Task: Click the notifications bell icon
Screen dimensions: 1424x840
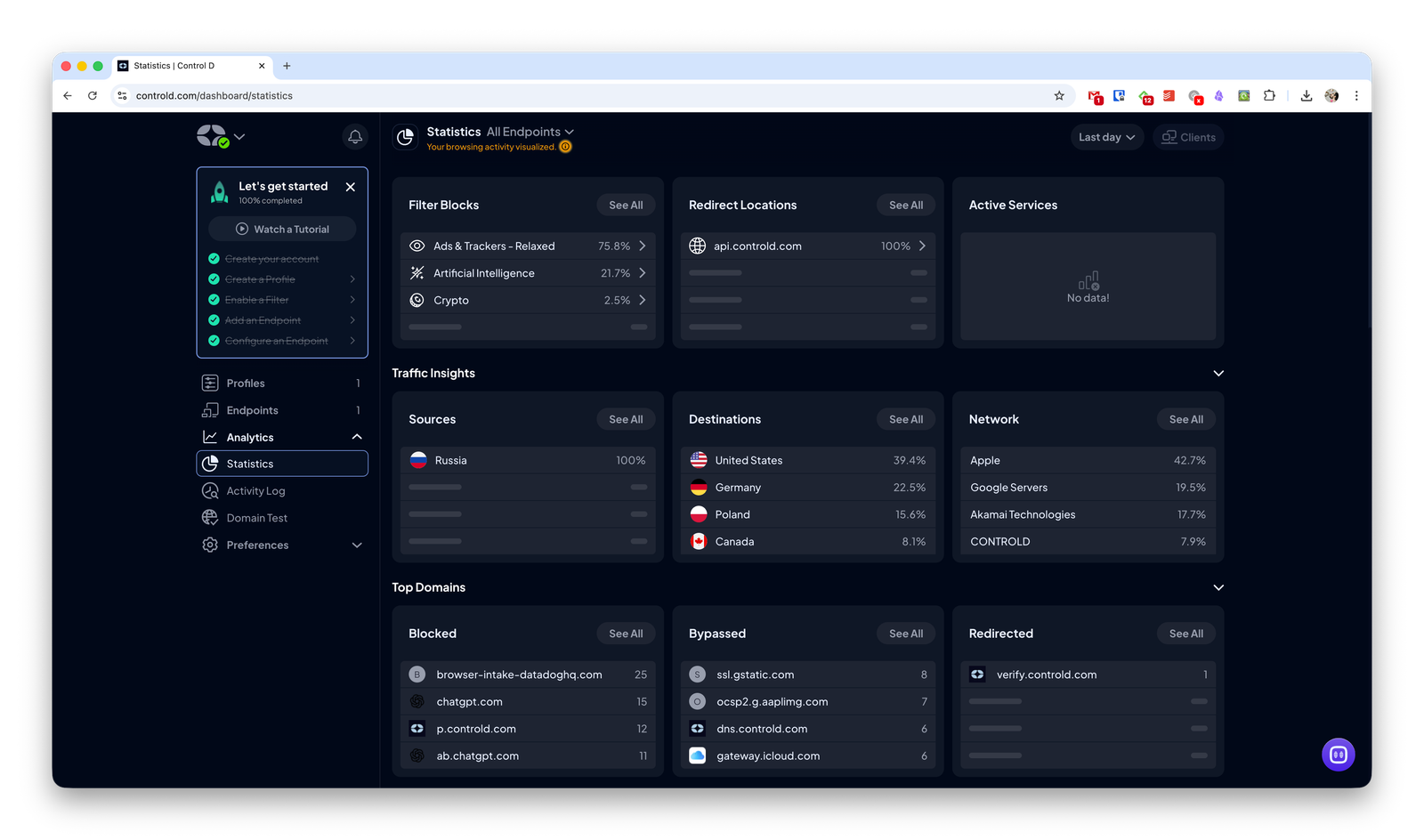Action: 355,137
